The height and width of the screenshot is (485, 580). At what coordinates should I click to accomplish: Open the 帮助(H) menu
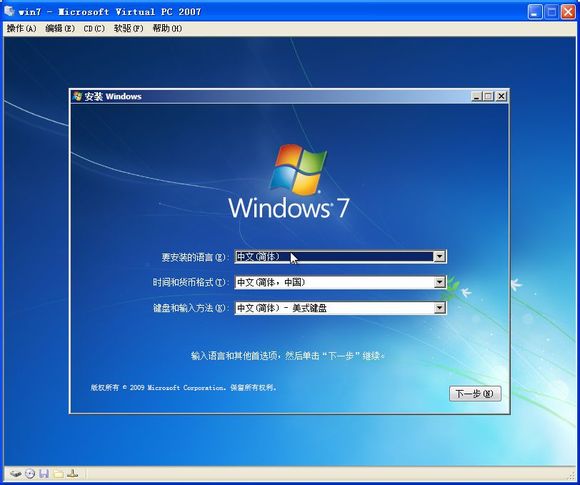167,28
